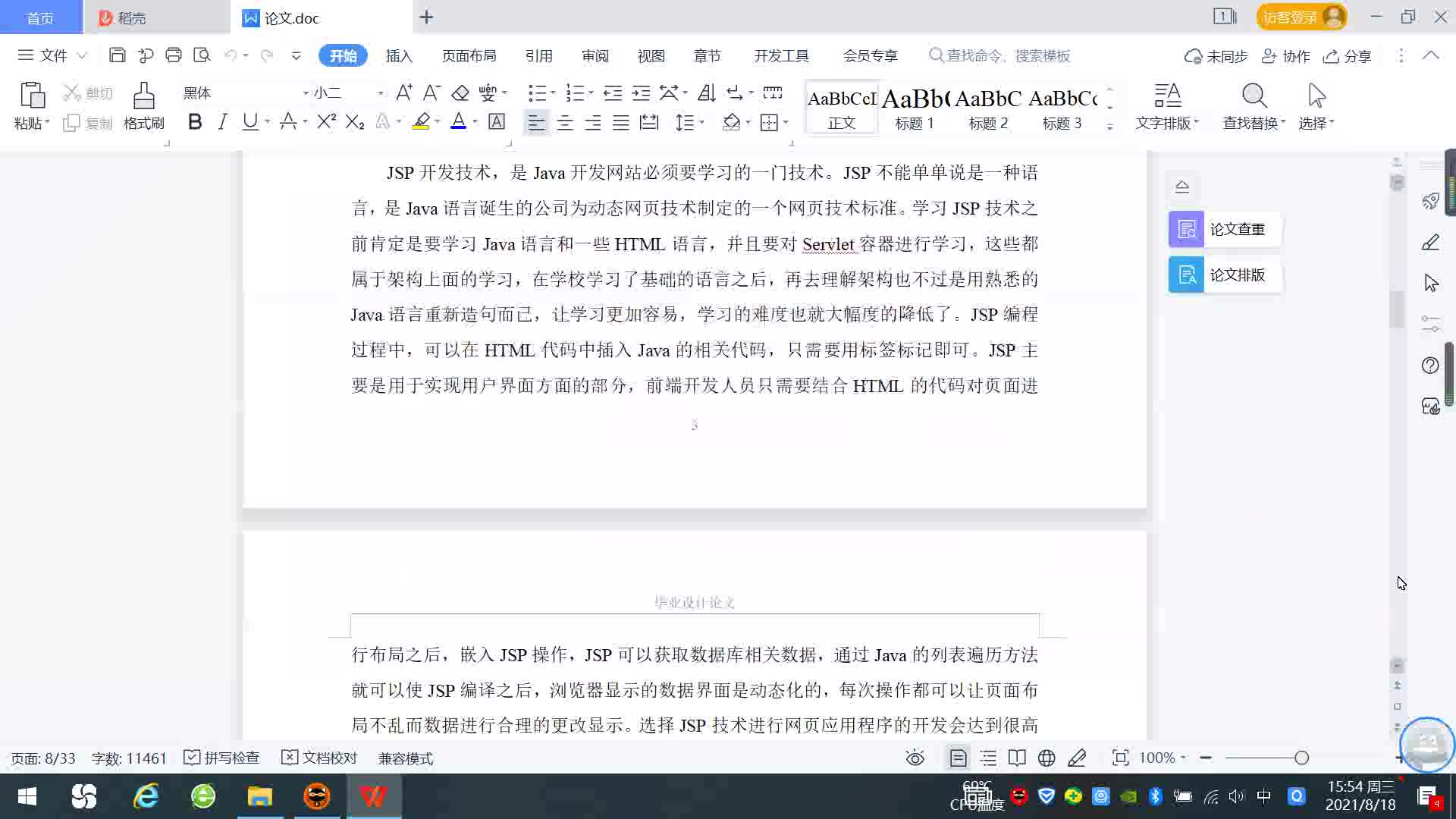Center-align the paragraph text
The image size is (1456, 819).
(564, 122)
